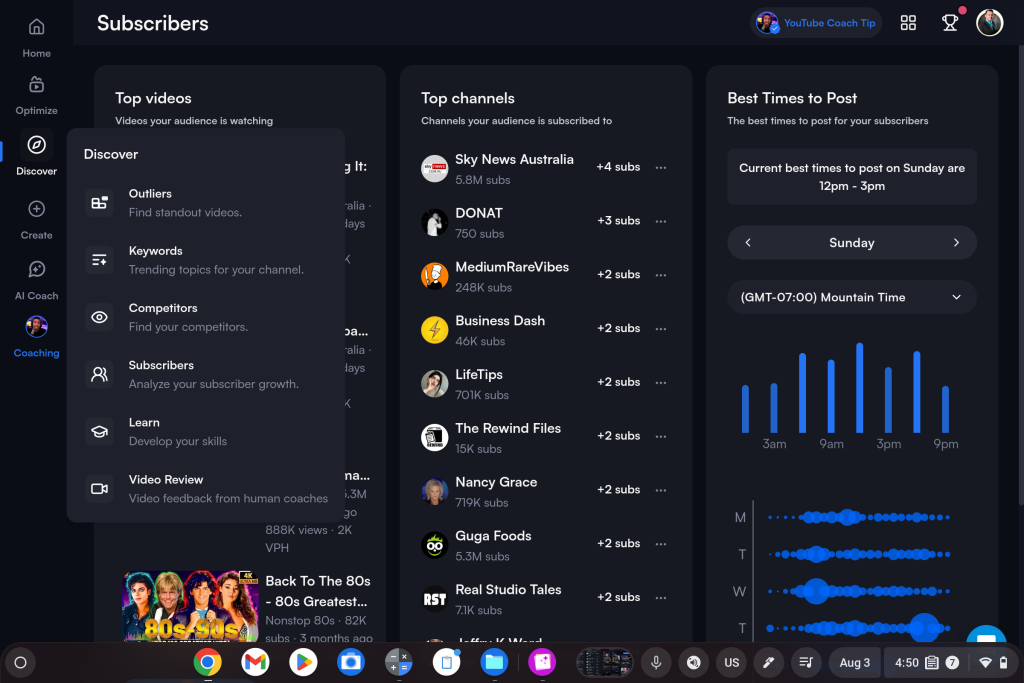Open the trophy achievements icon
This screenshot has width=1024, height=683.
950,23
